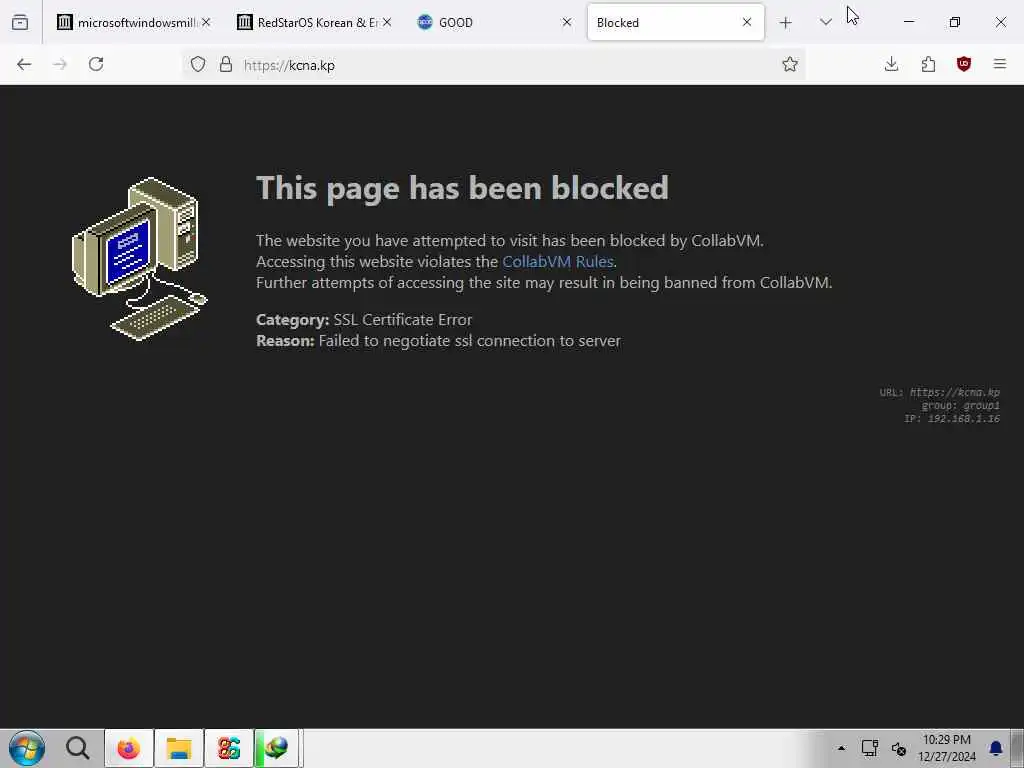Open the downloads panel
The height and width of the screenshot is (768, 1024).
(x=891, y=64)
